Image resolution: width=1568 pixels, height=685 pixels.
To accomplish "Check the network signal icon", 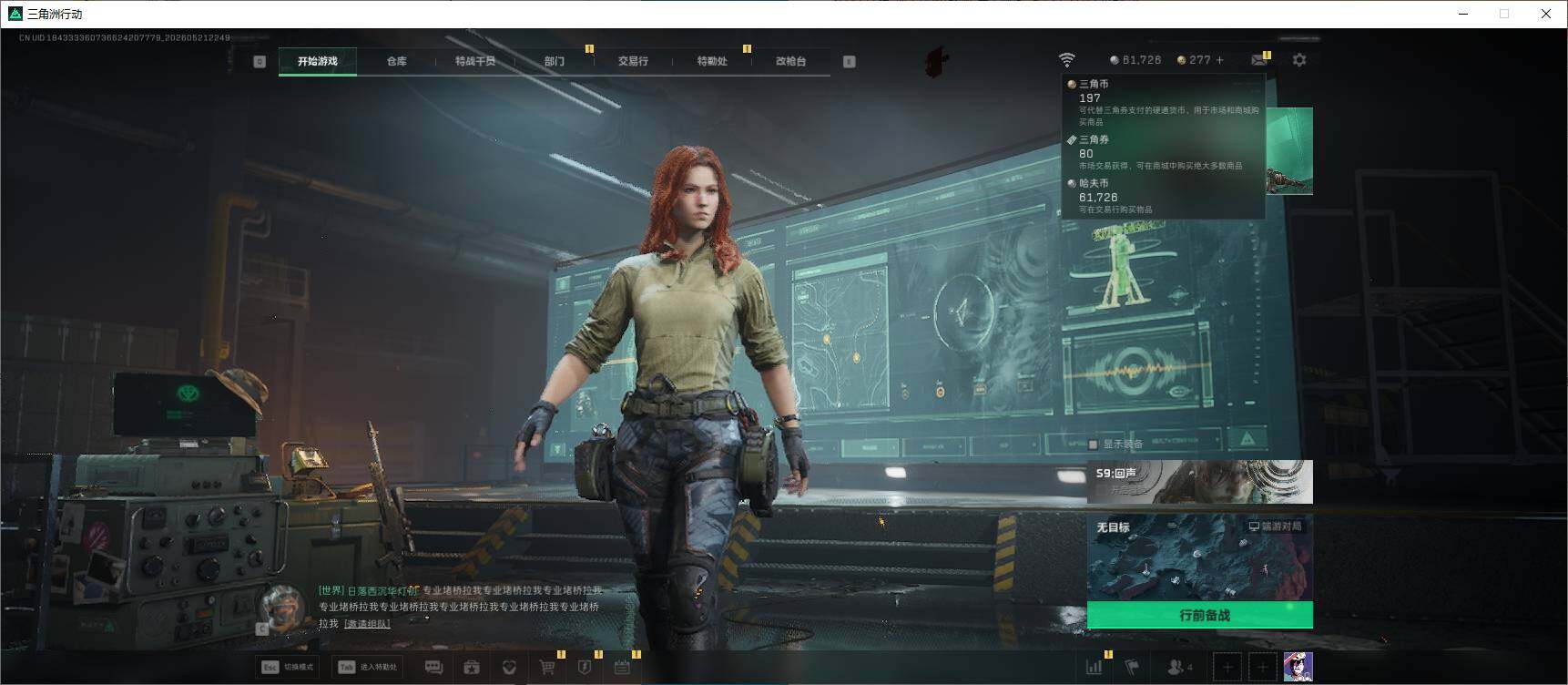I will tap(1066, 60).
